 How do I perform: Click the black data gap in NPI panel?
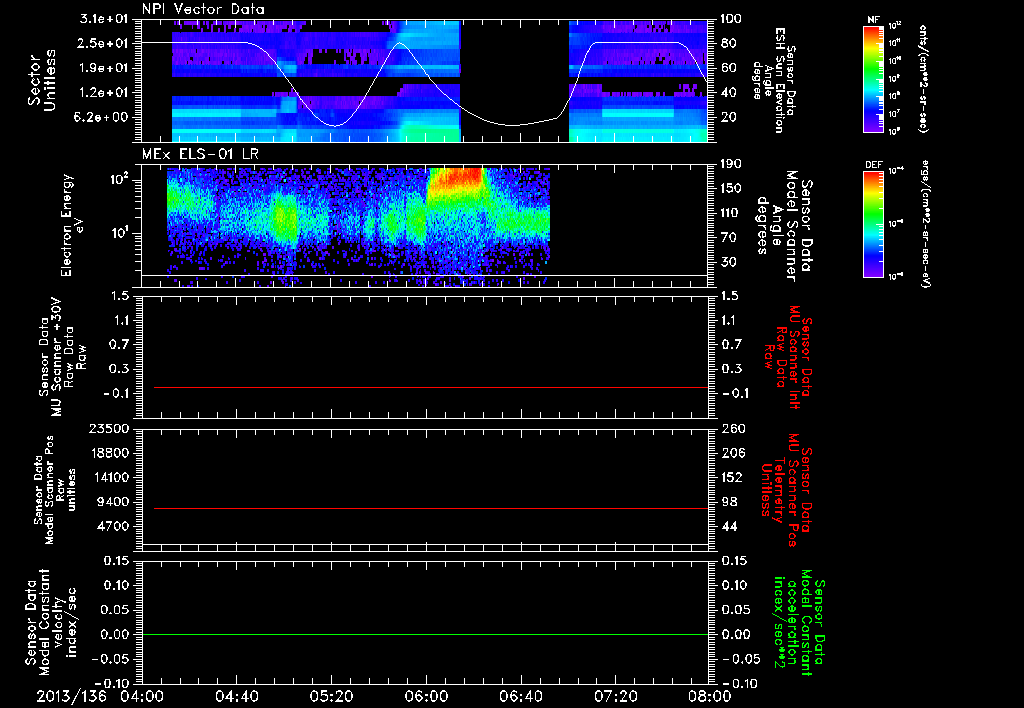point(515,80)
